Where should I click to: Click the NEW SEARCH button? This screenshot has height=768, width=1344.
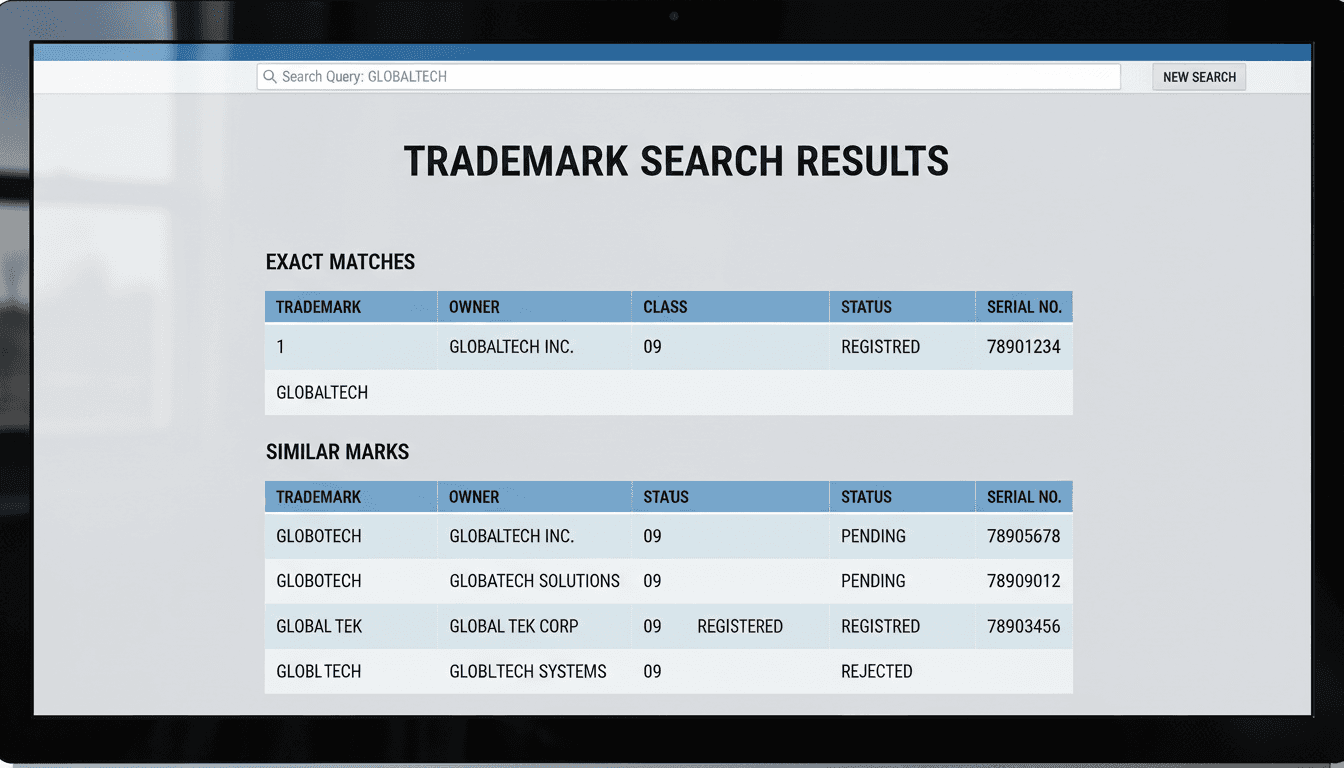point(1199,77)
